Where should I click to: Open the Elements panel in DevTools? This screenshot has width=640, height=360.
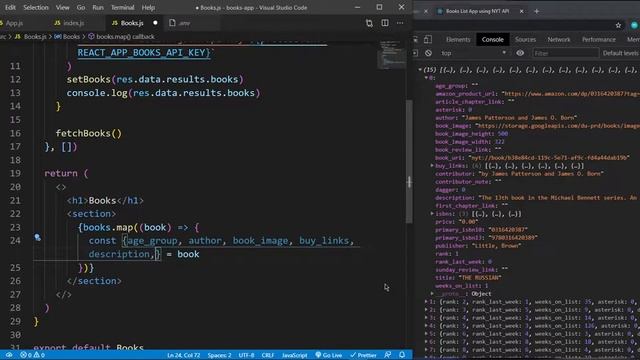coord(458,40)
